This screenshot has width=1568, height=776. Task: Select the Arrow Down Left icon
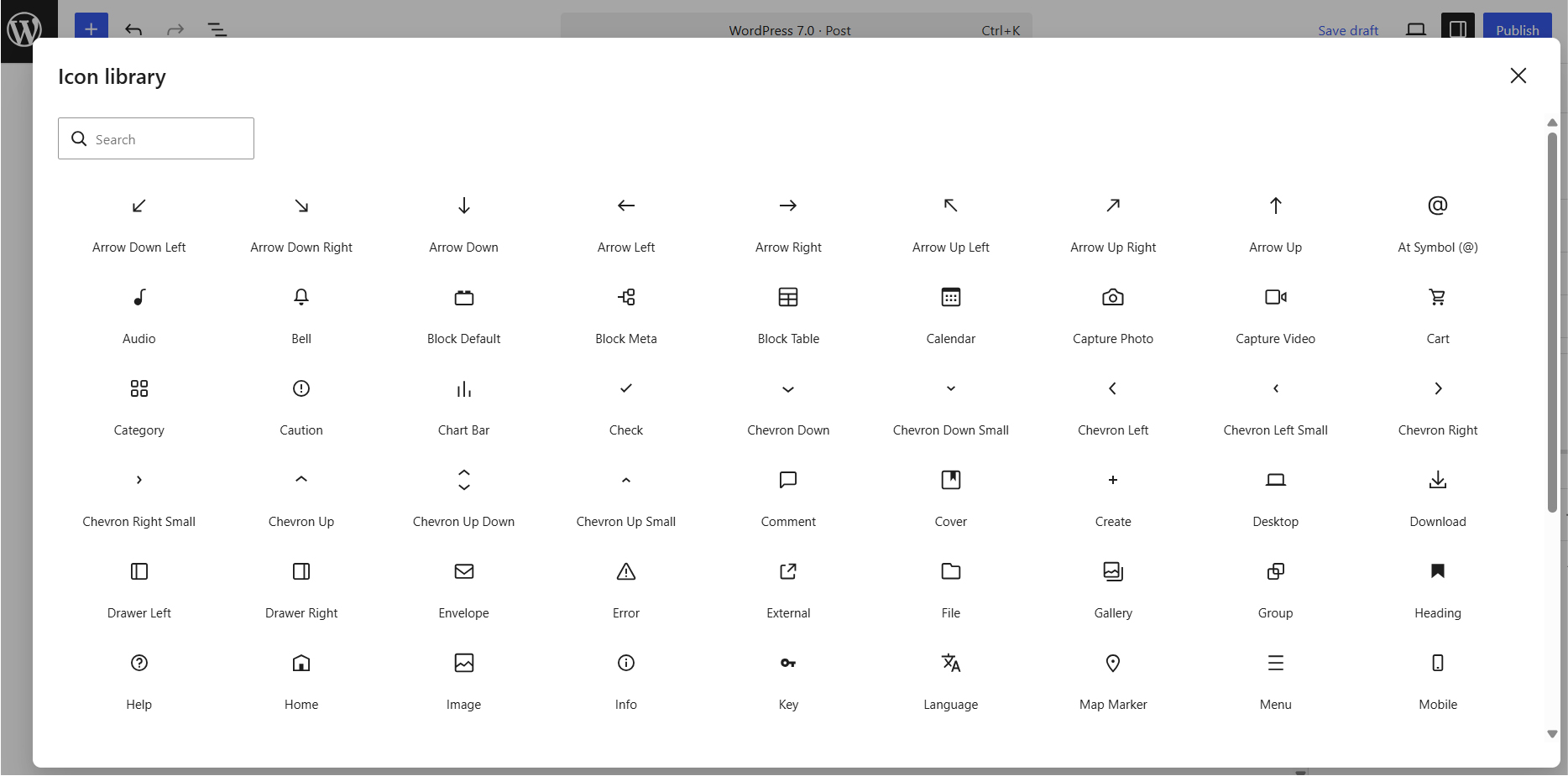click(139, 206)
